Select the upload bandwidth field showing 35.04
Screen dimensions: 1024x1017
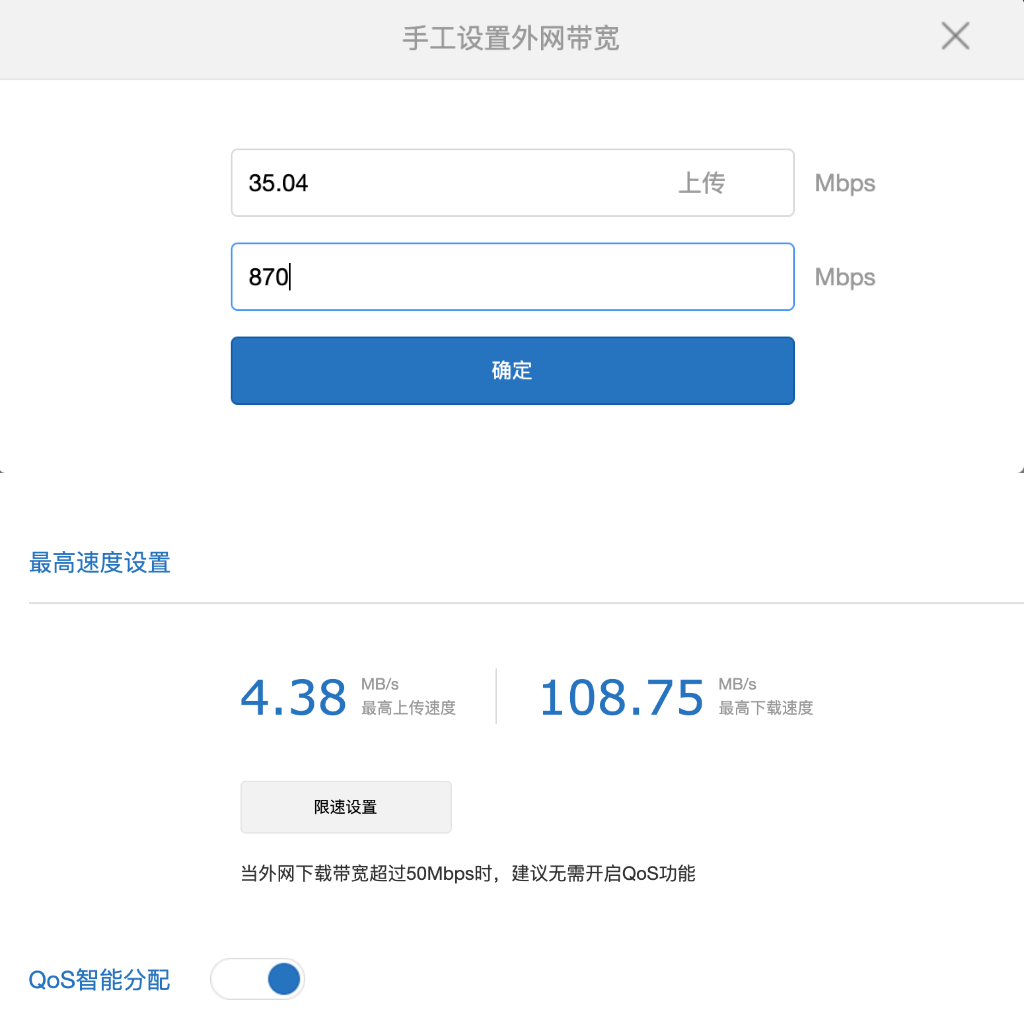450,183
